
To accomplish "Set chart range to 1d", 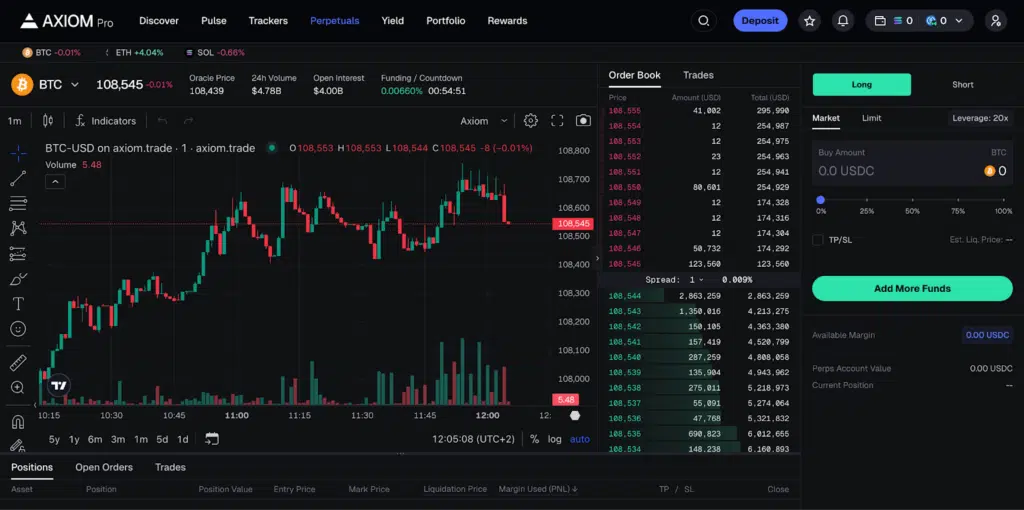I will (x=183, y=439).
